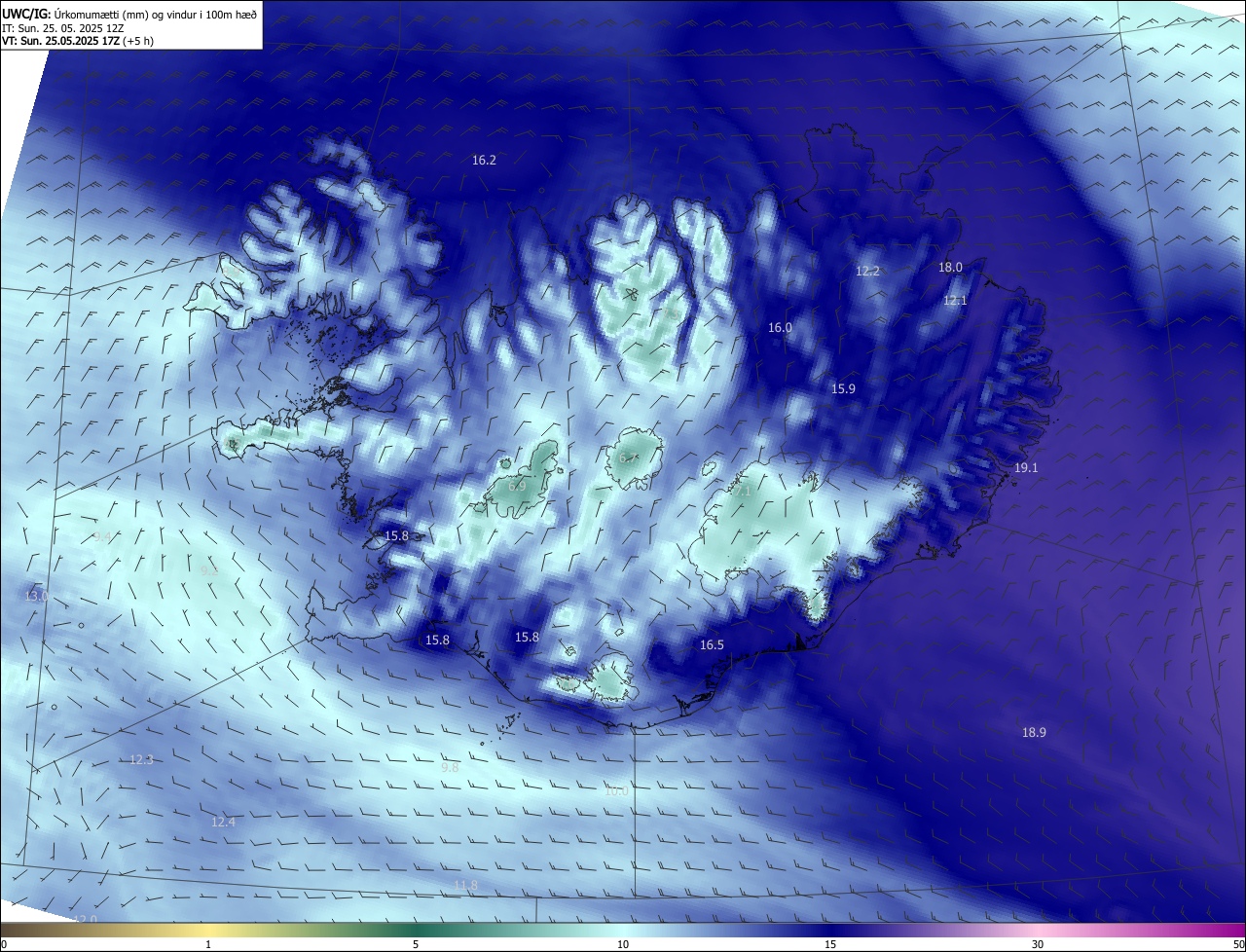The image size is (1246, 952).
Task: Click the 7.3 value on the northern highlands
Action: 673,314
